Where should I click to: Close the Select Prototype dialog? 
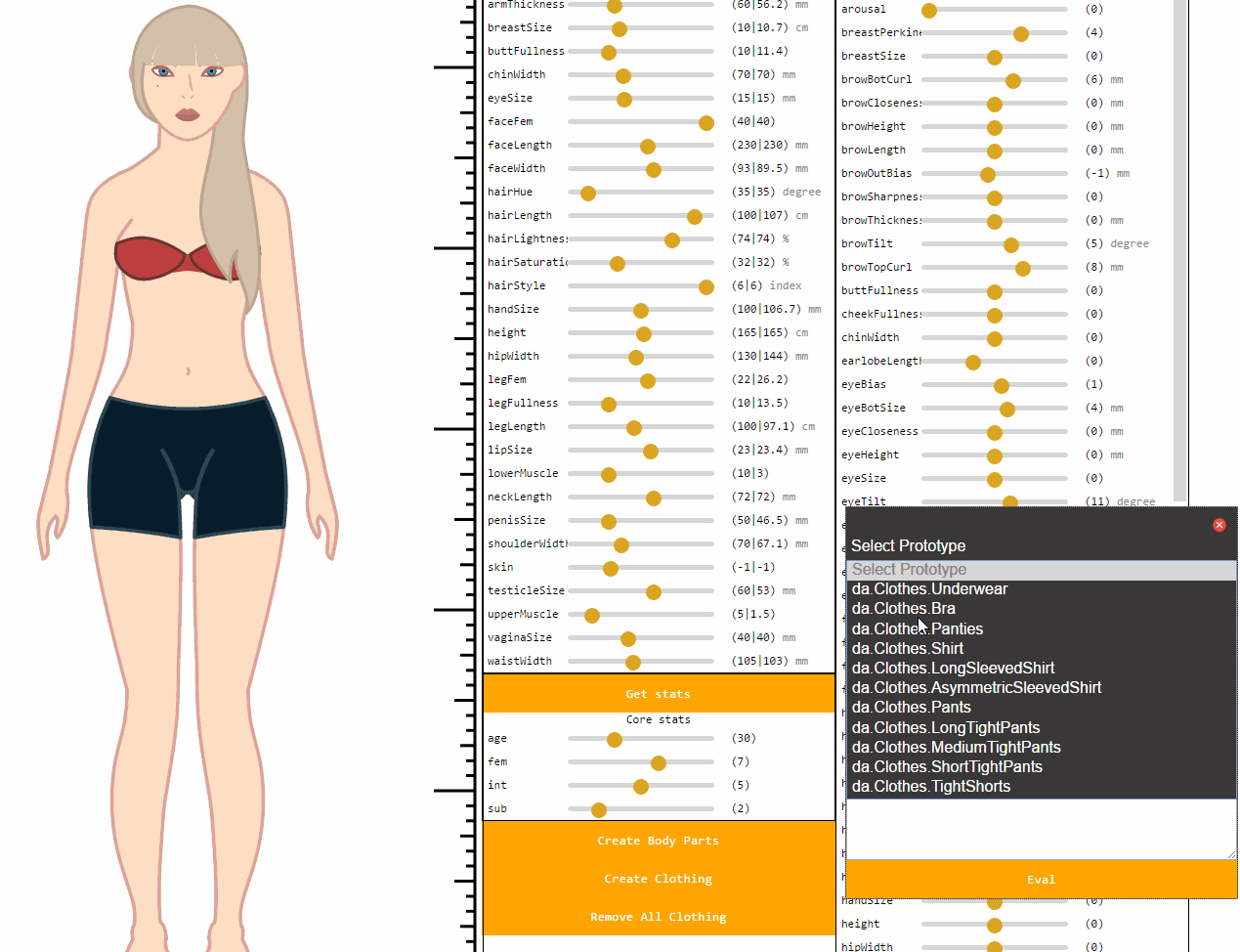pos(1219,525)
